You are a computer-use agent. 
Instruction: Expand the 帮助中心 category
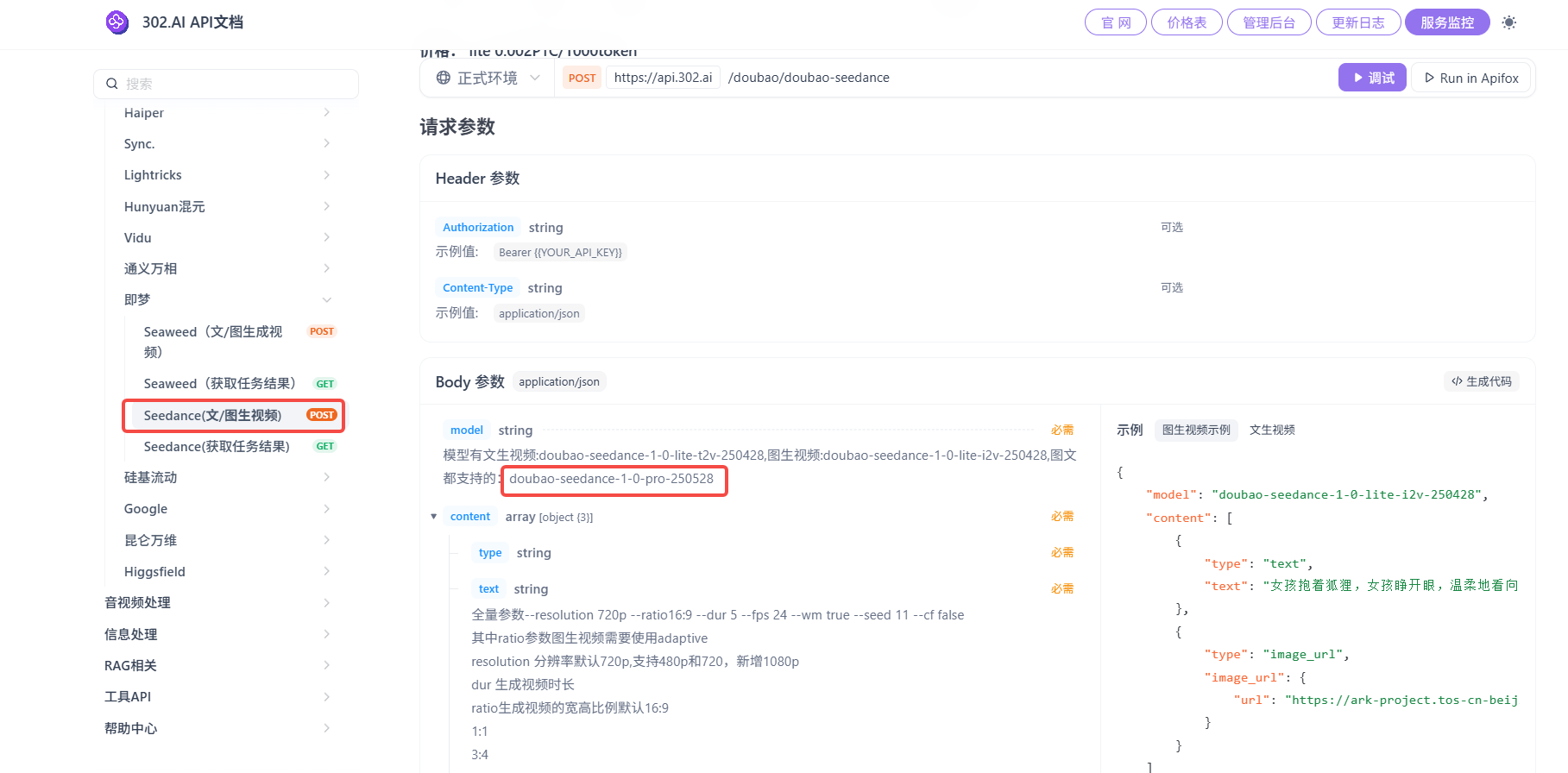click(x=217, y=728)
